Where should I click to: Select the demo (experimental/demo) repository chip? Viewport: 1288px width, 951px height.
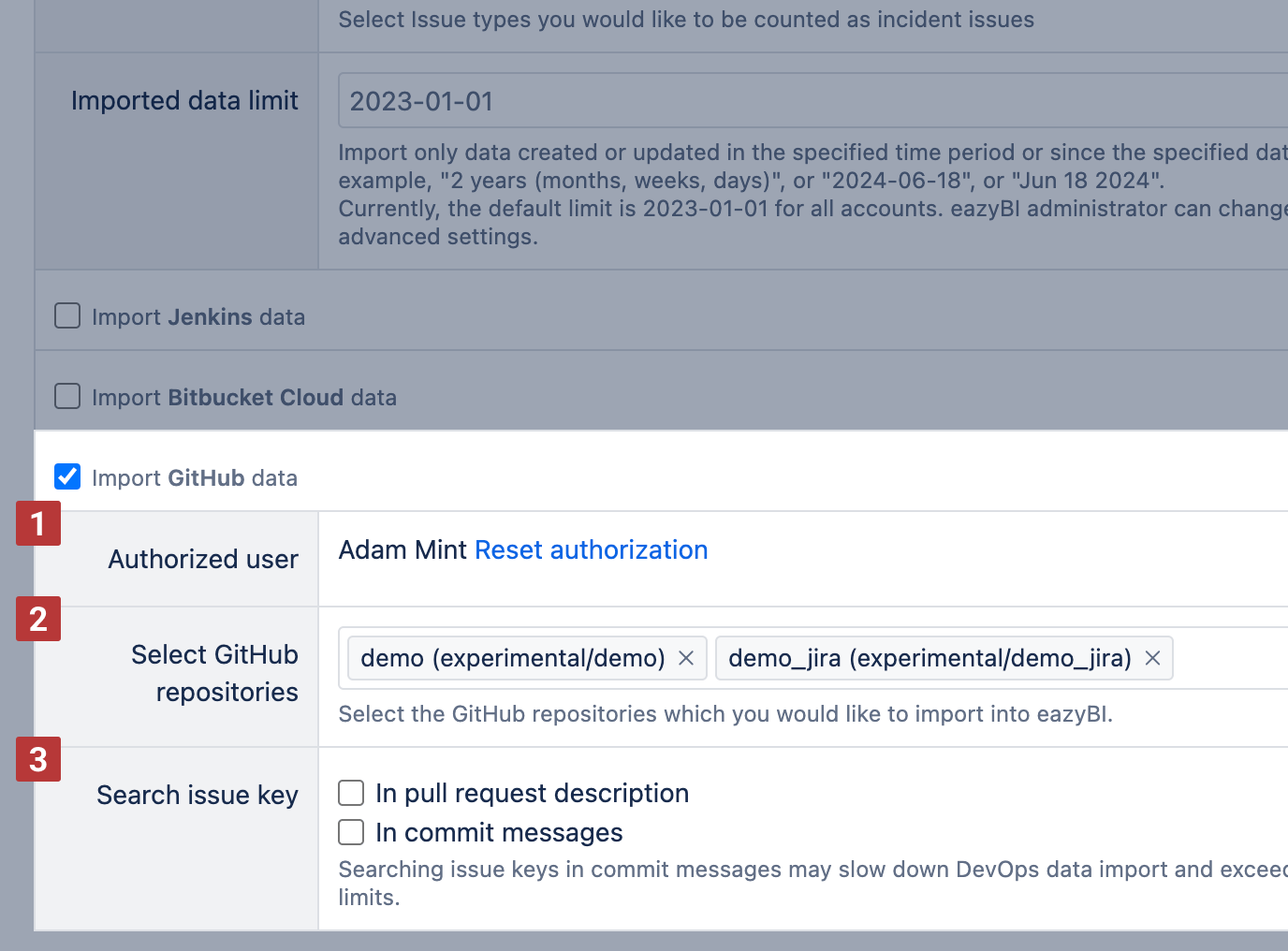[x=512, y=658]
